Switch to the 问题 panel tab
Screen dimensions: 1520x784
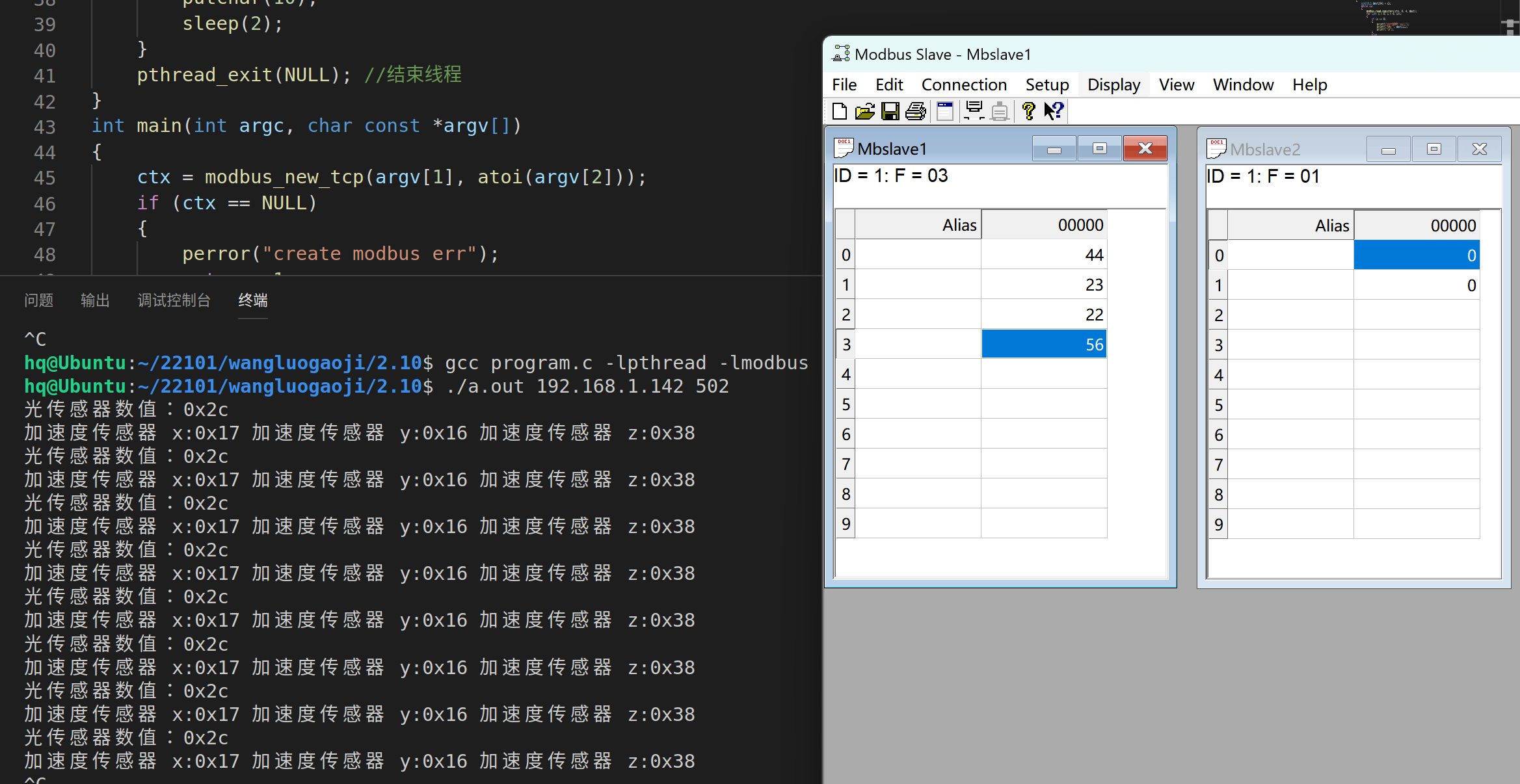pos(38,300)
